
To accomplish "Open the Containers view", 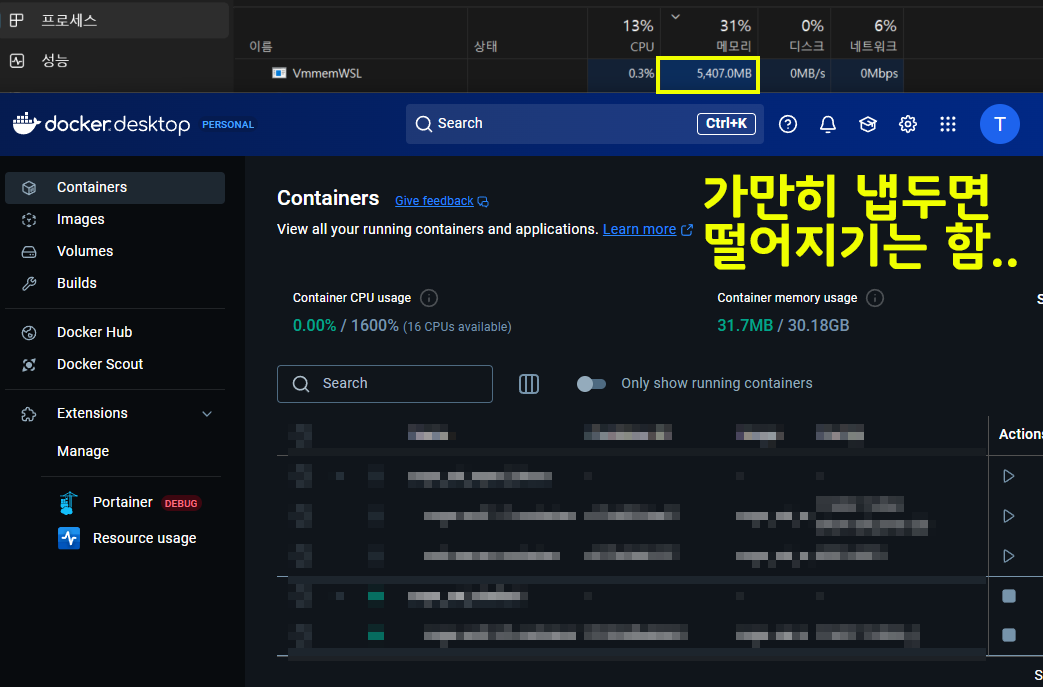I will pos(115,188).
